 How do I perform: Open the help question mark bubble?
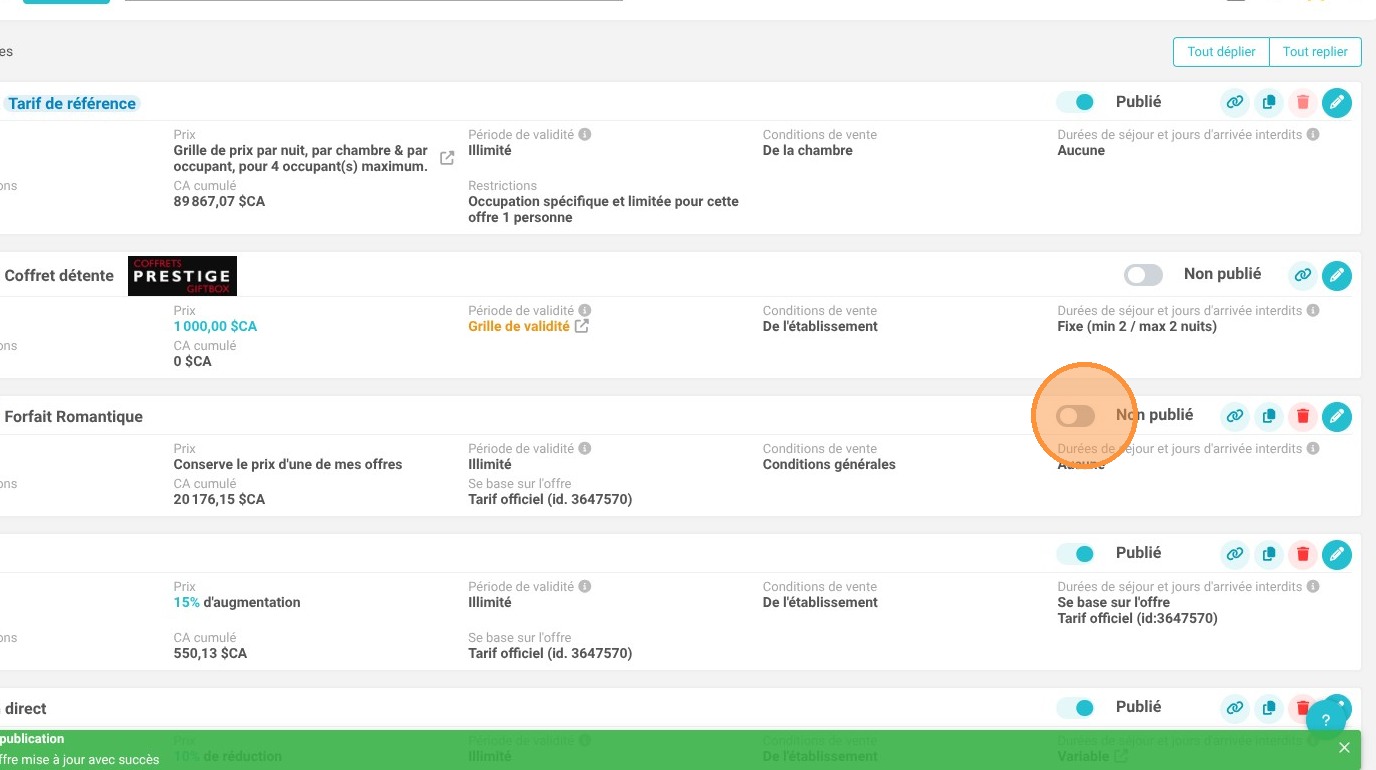click(1326, 719)
